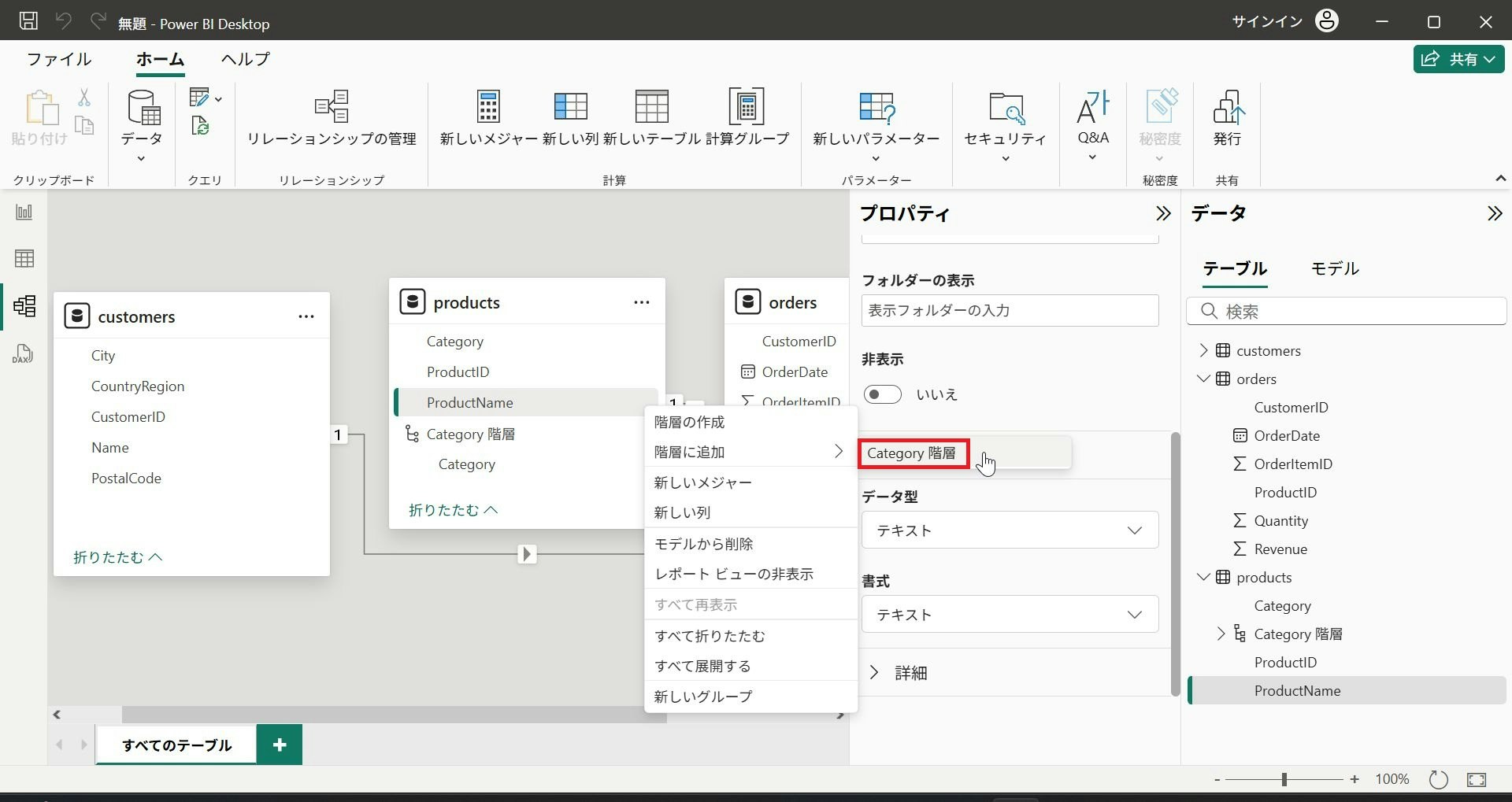This screenshot has width=1512, height=802.
Task: Collapse products table in data pane
Action: (x=1203, y=577)
